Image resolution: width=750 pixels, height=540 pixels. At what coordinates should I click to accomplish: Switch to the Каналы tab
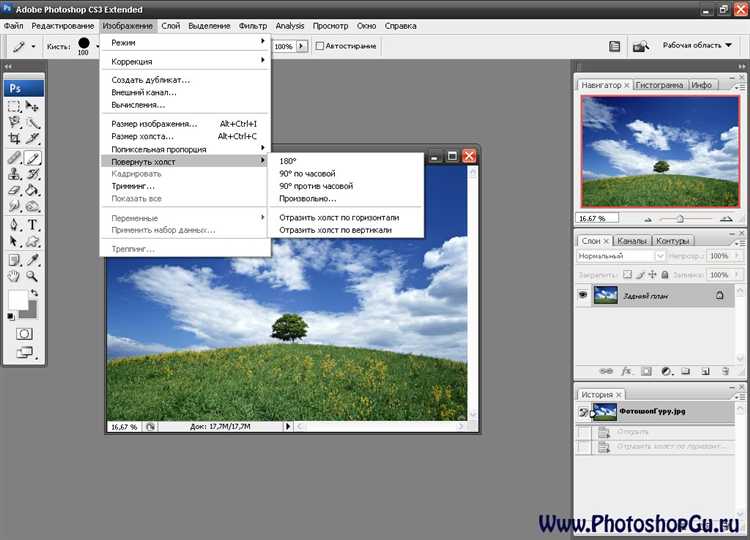coord(631,240)
